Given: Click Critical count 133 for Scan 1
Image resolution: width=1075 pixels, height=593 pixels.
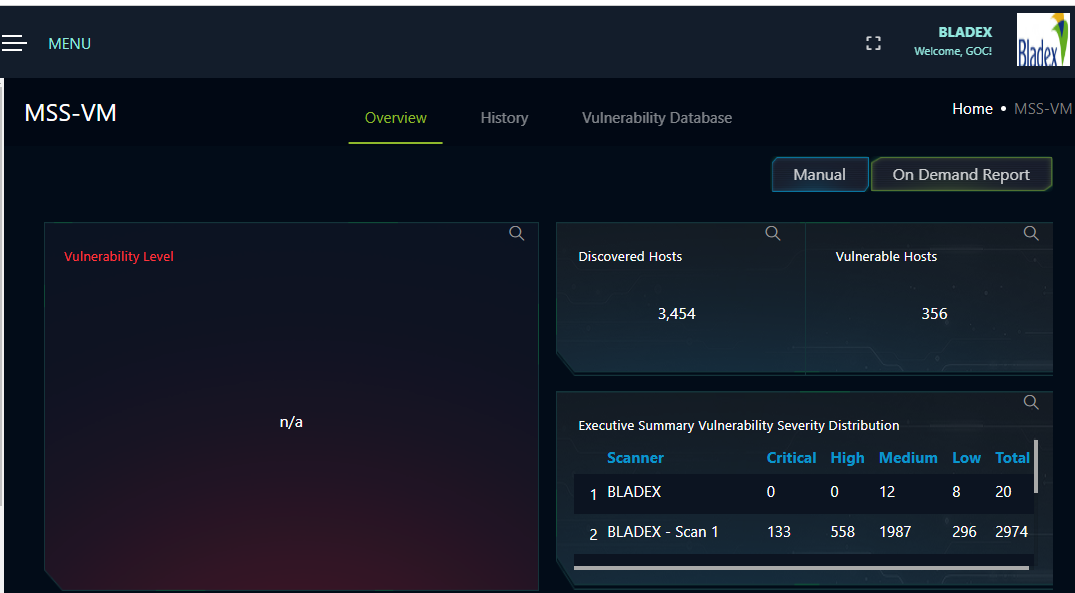Looking at the screenshot, I should tap(779, 532).
